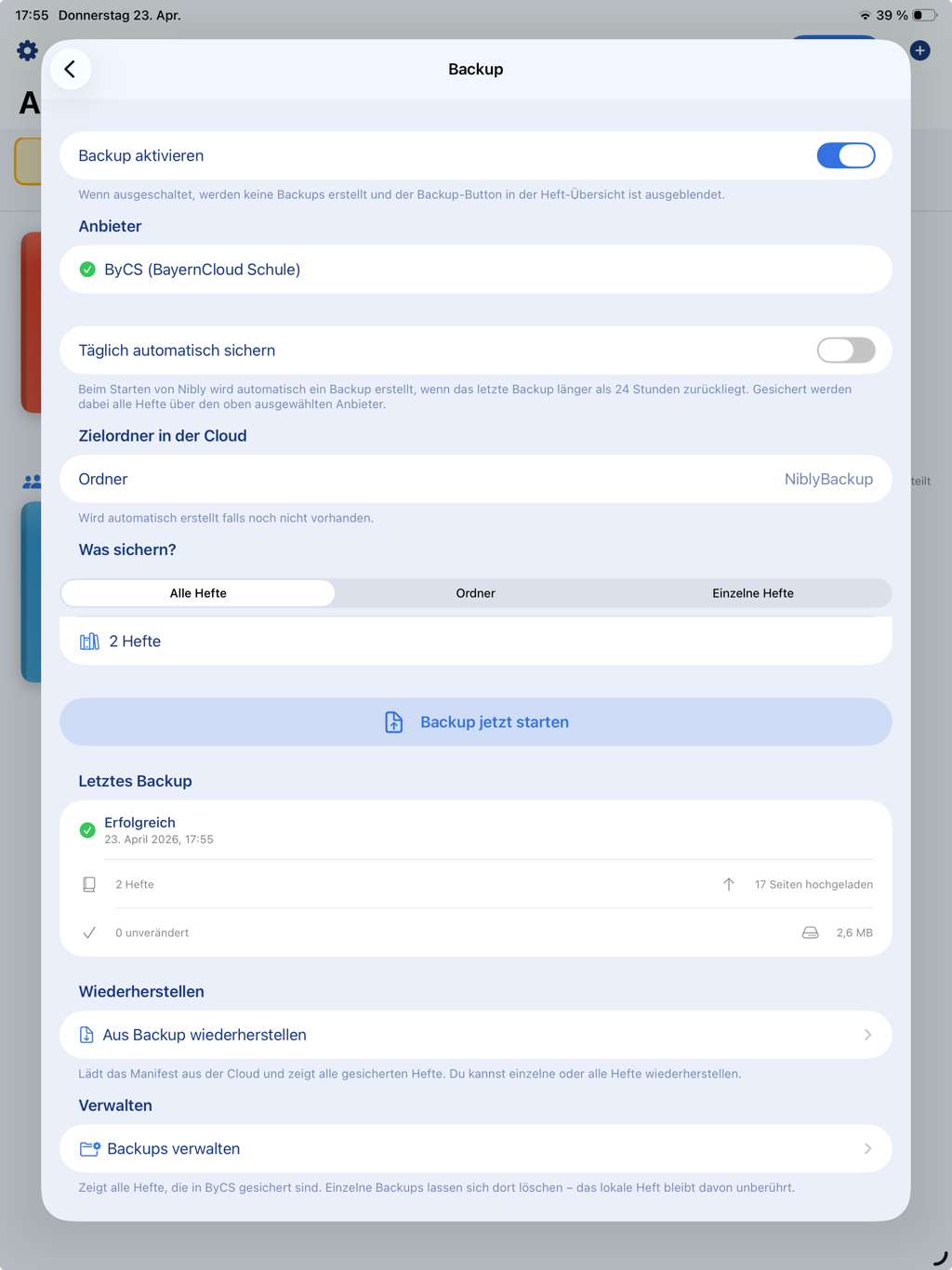Screen dimensions: 952x1270
Task: Click the book icon beside 2 Hefte
Action: coord(89,641)
